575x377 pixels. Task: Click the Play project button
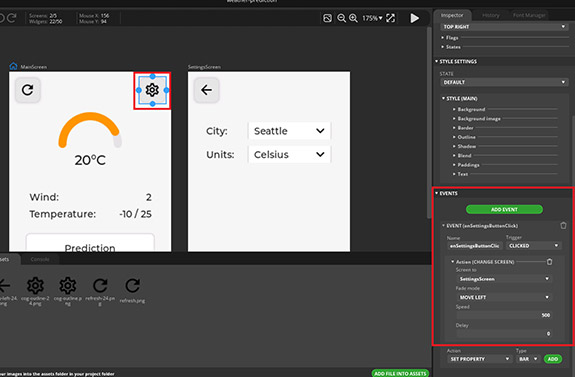[414, 18]
